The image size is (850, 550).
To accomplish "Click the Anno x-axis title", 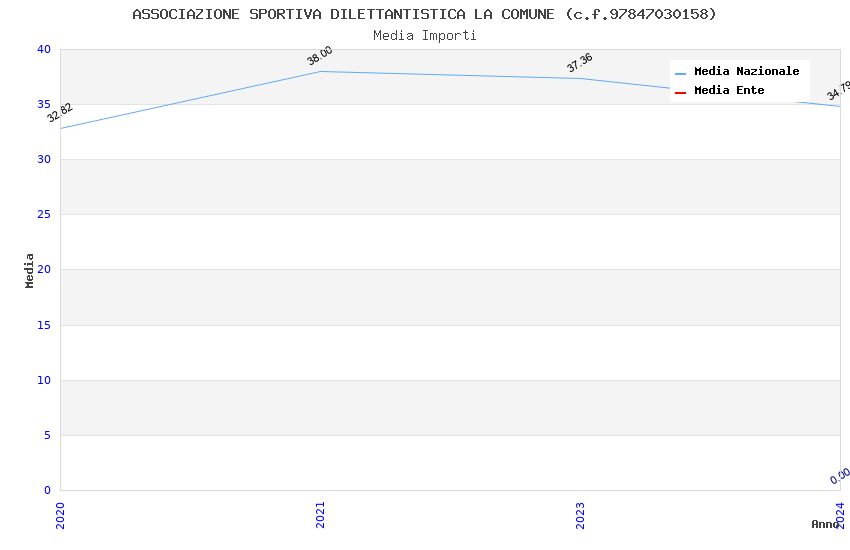I will click(x=825, y=524).
